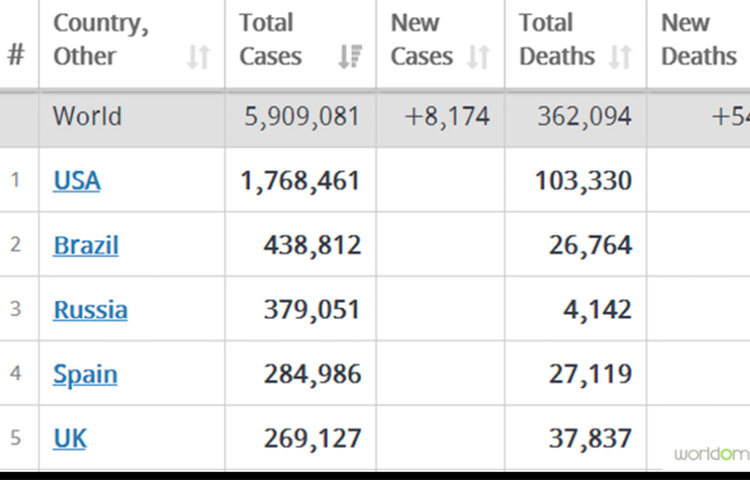Click the New Deaths column header
This screenshot has width=750, height=480.
699,40
